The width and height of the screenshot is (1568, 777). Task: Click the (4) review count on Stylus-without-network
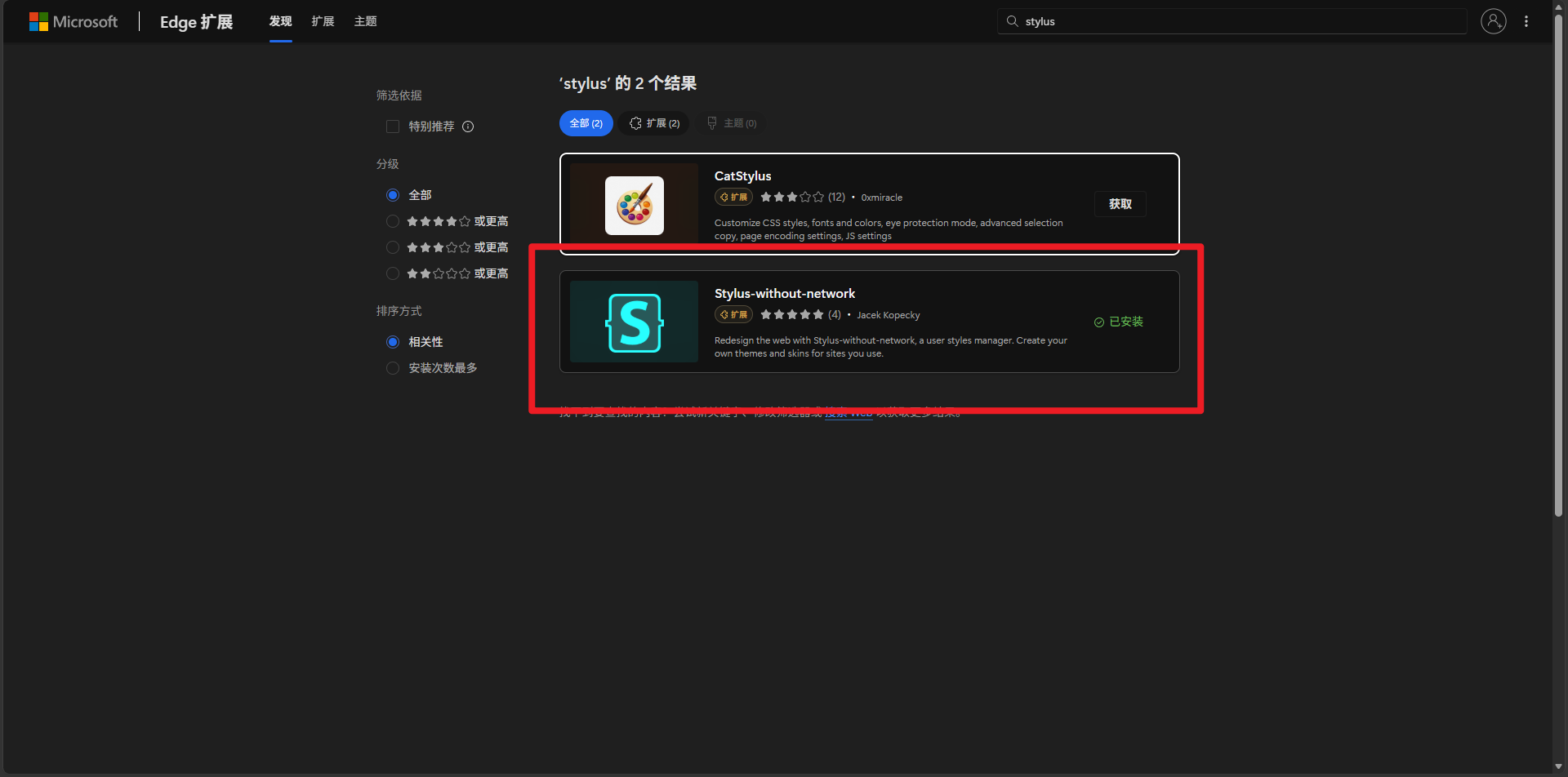coord(834,314)
